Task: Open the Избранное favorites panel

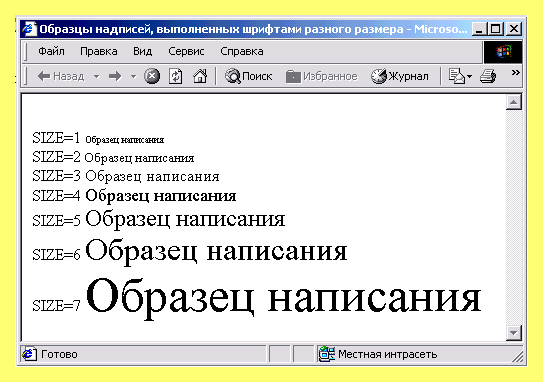Action: (x=321, y=76)
